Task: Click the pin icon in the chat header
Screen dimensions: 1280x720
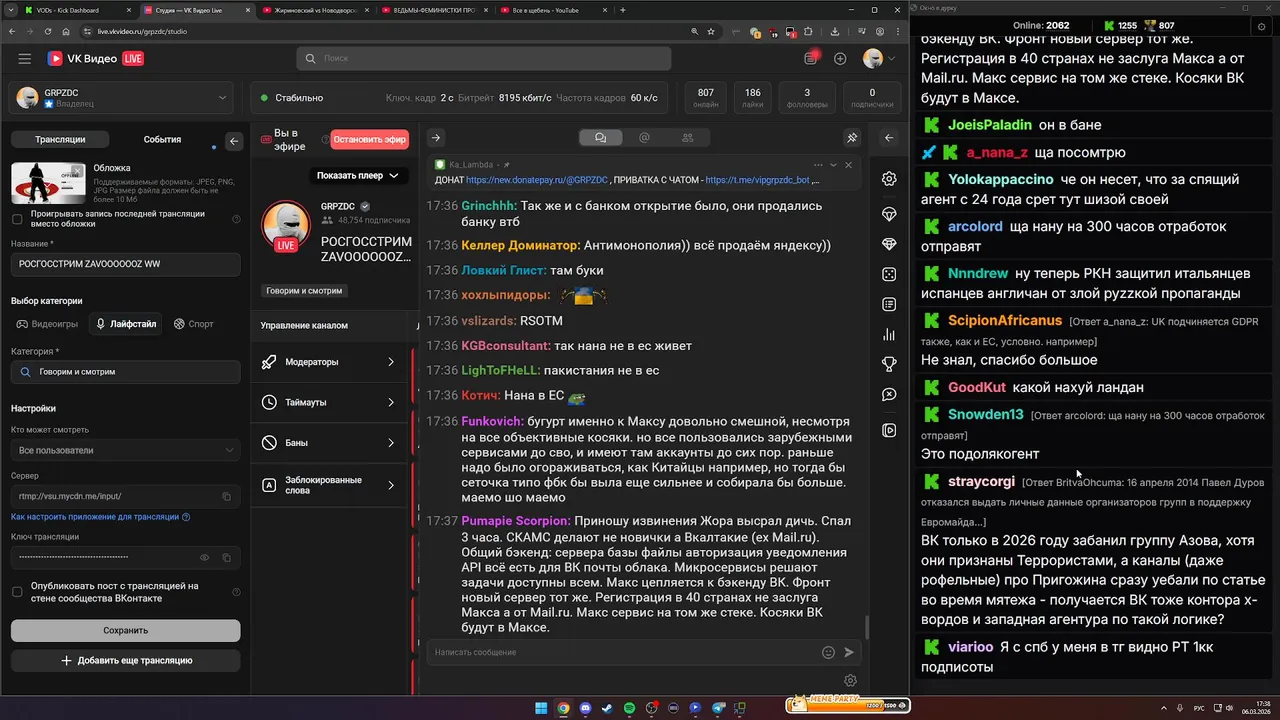Action: (x=852, y=138)
